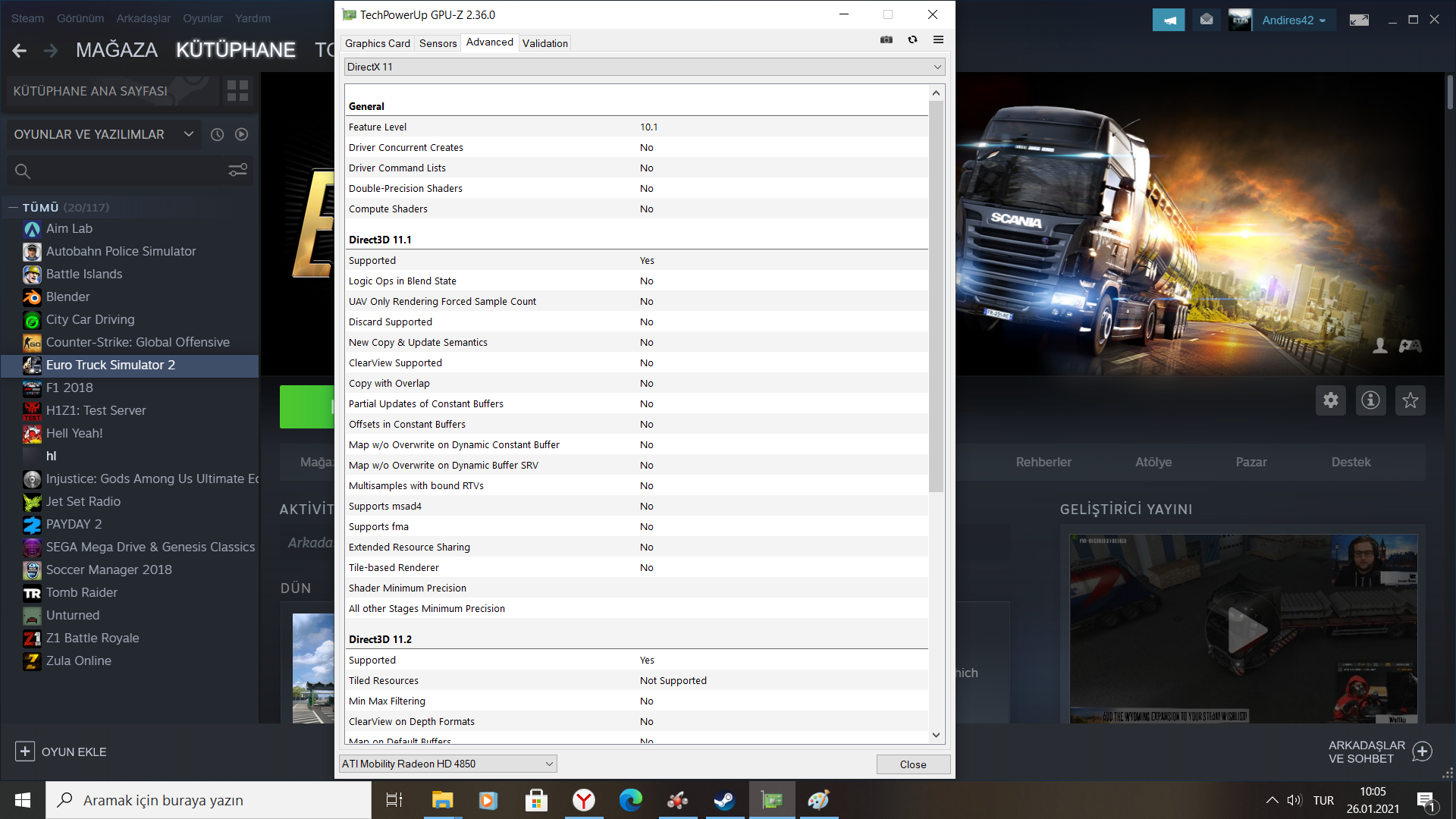
Task: Open Steam taskbar icon
Action: [x=724, y=800]
